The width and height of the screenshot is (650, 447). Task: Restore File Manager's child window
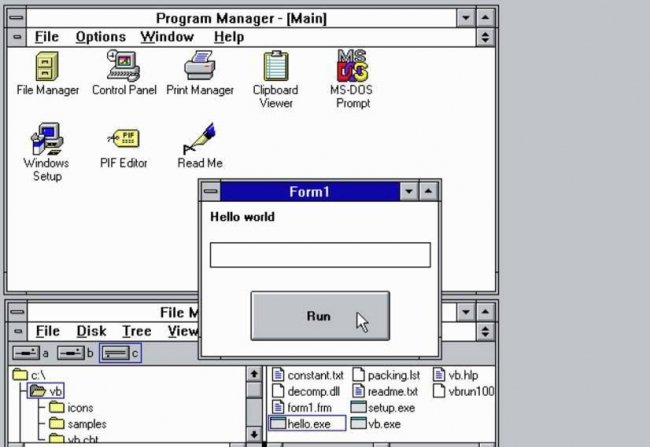click(x=485, y=332)
